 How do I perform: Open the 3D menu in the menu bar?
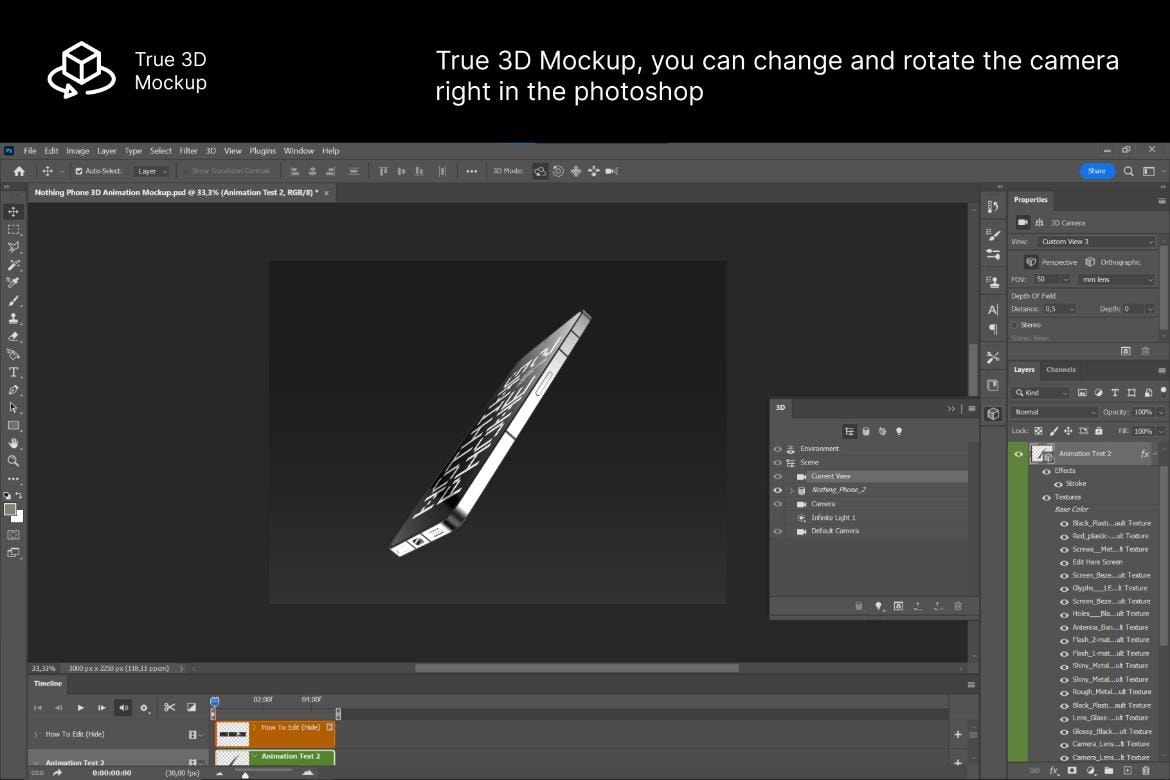(x=210, y=150)
